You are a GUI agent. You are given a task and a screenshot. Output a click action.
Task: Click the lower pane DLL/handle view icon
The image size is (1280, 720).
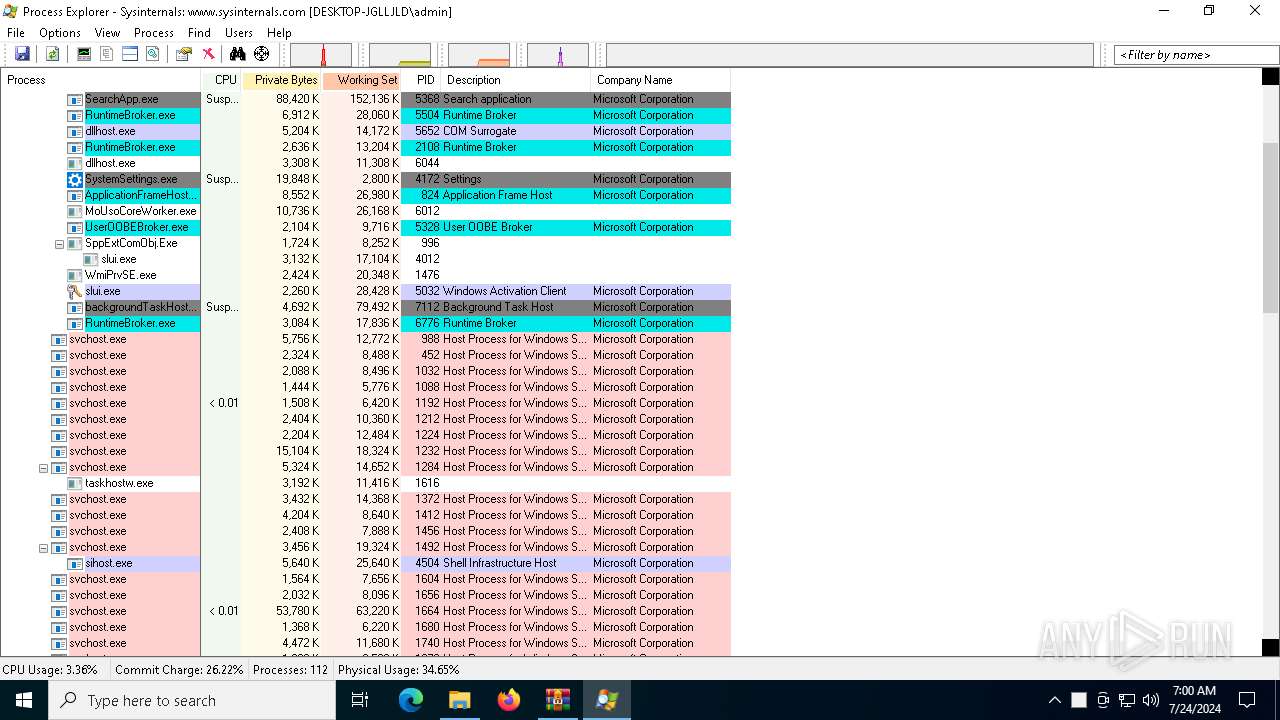click(x=152, y=54)
